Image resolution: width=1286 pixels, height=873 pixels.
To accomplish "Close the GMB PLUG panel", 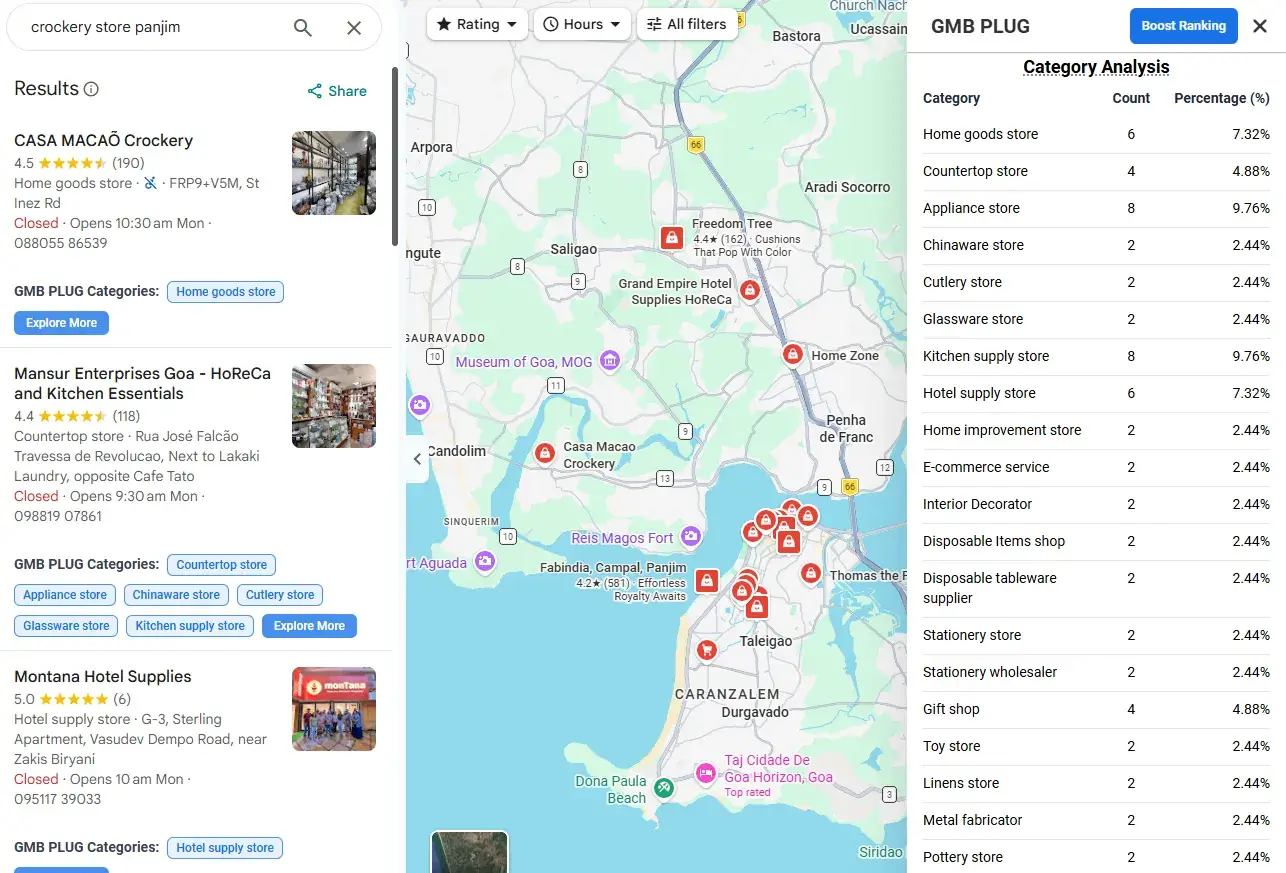I will pos(1260,26).
